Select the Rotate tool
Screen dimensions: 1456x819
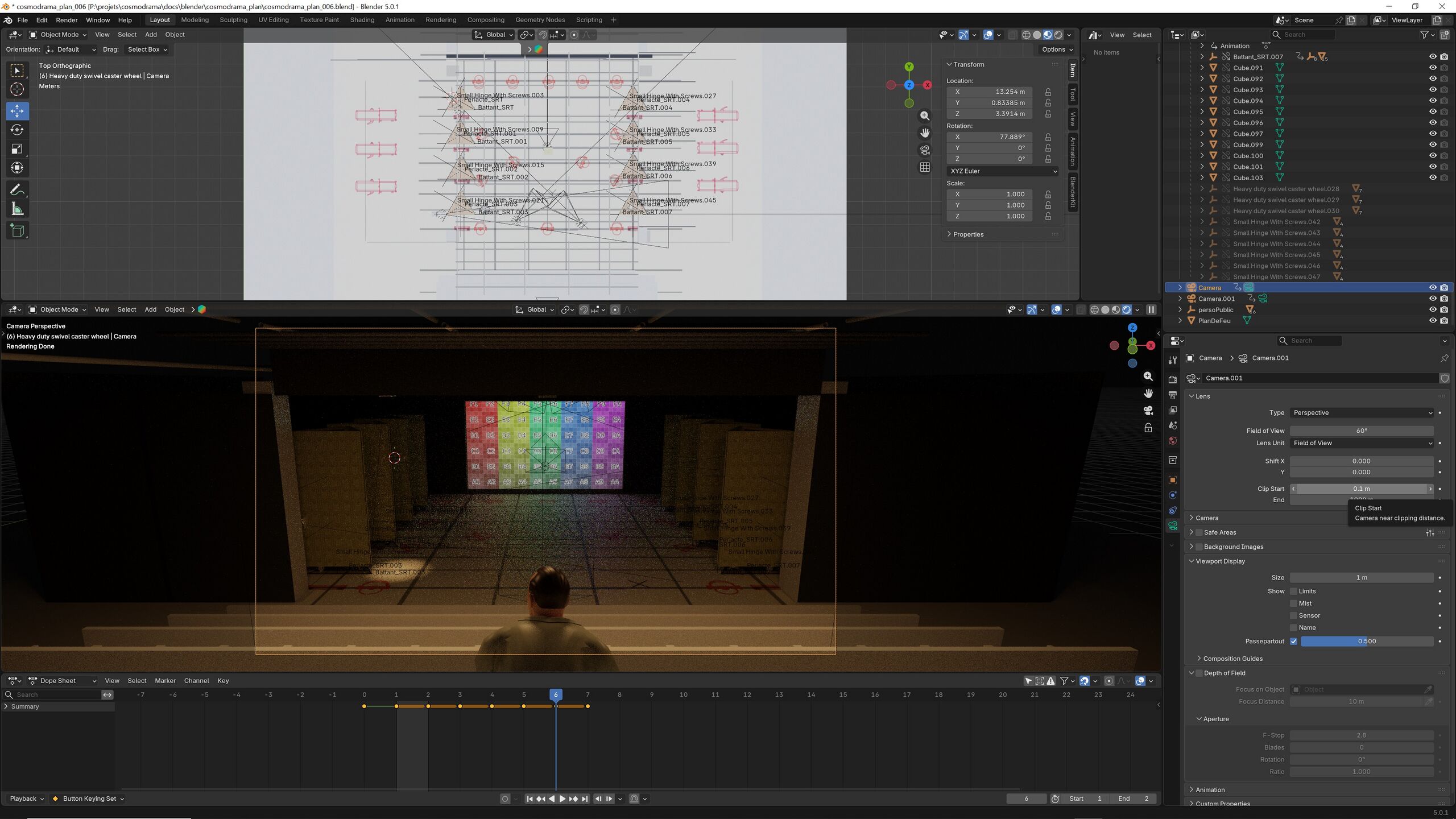coord(17,130)
